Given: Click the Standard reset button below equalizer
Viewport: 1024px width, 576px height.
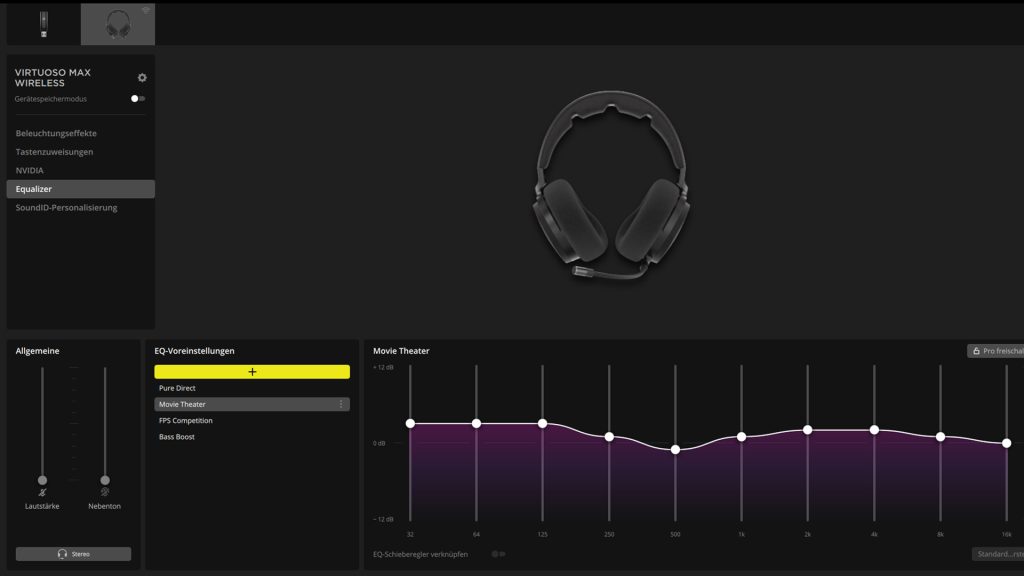Looking at the screenshot, I should [997, 554].
